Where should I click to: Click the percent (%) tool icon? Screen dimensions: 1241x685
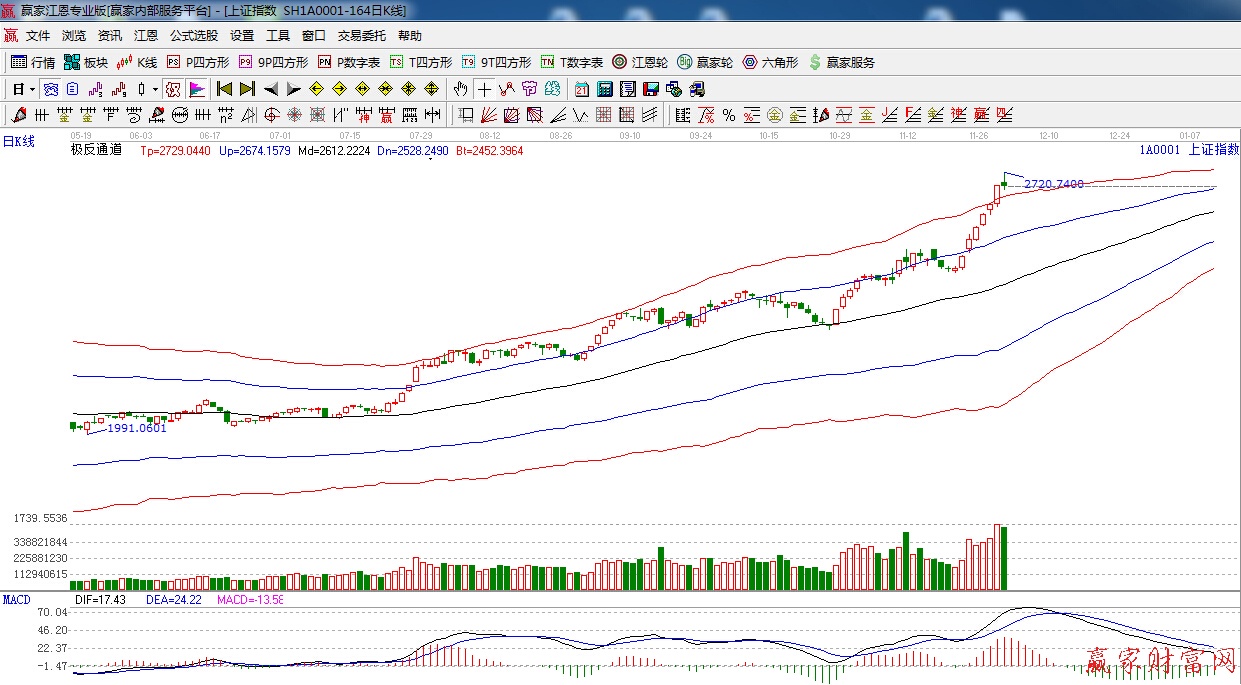[x=729, y=115]
